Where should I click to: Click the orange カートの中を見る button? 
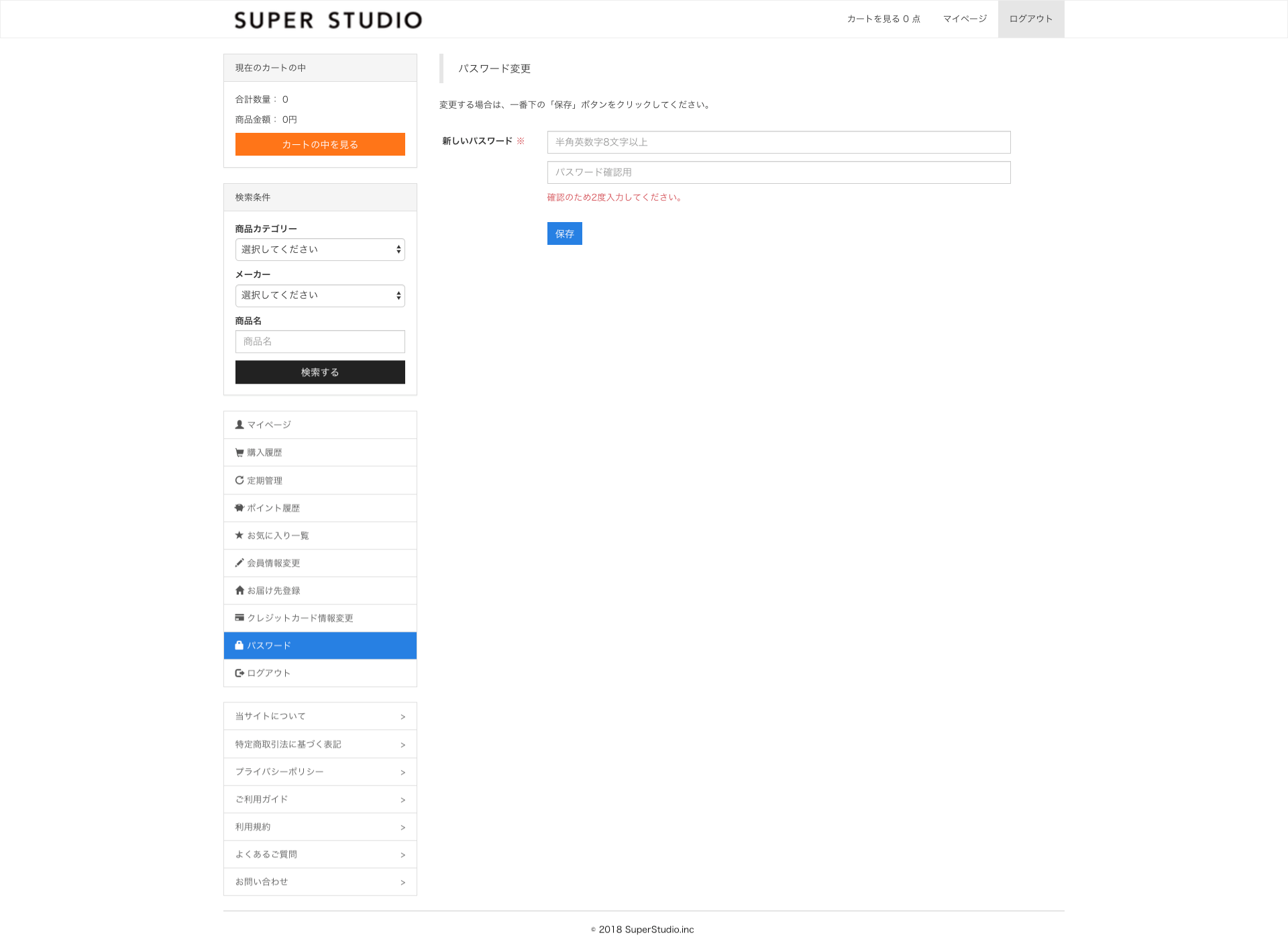(x=320, y=144)
